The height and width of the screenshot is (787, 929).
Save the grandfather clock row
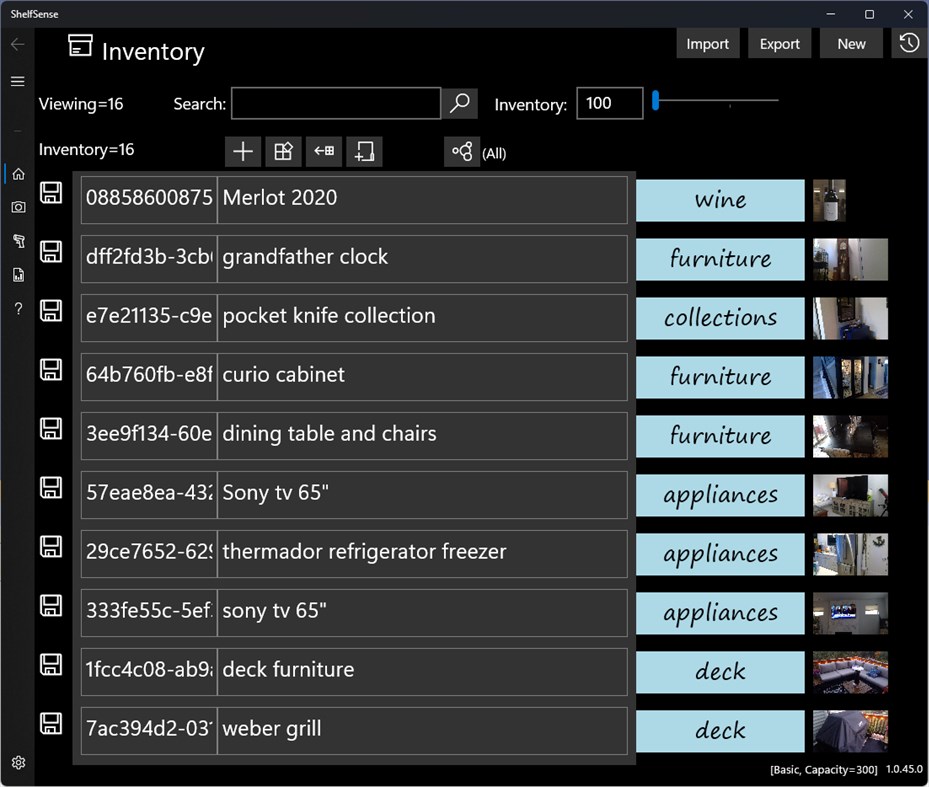[x=51, y=252]
